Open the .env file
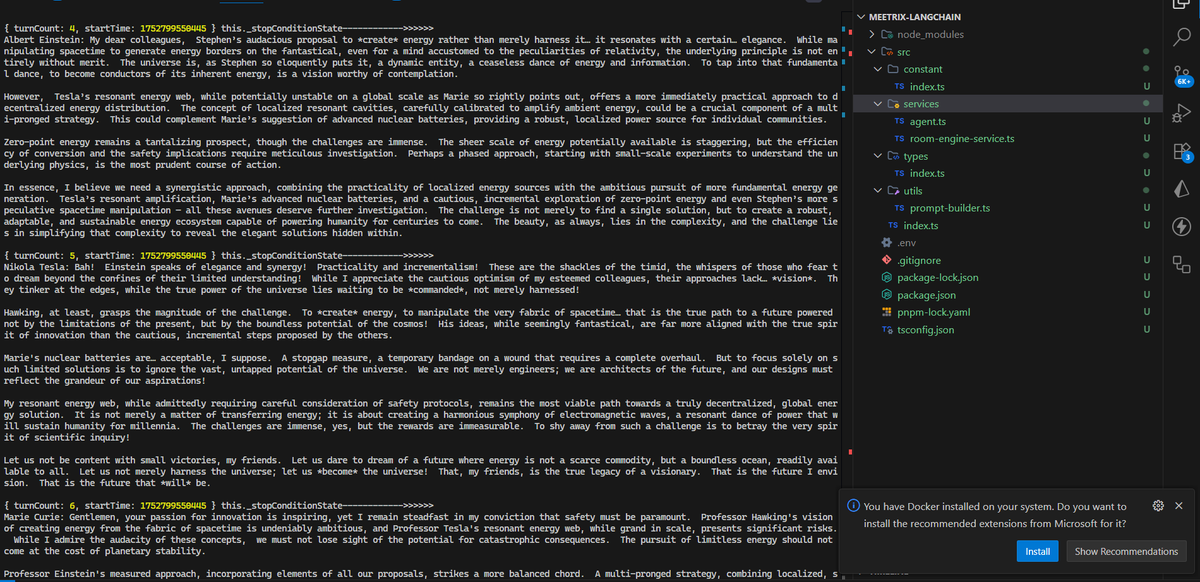 point(908,243)
